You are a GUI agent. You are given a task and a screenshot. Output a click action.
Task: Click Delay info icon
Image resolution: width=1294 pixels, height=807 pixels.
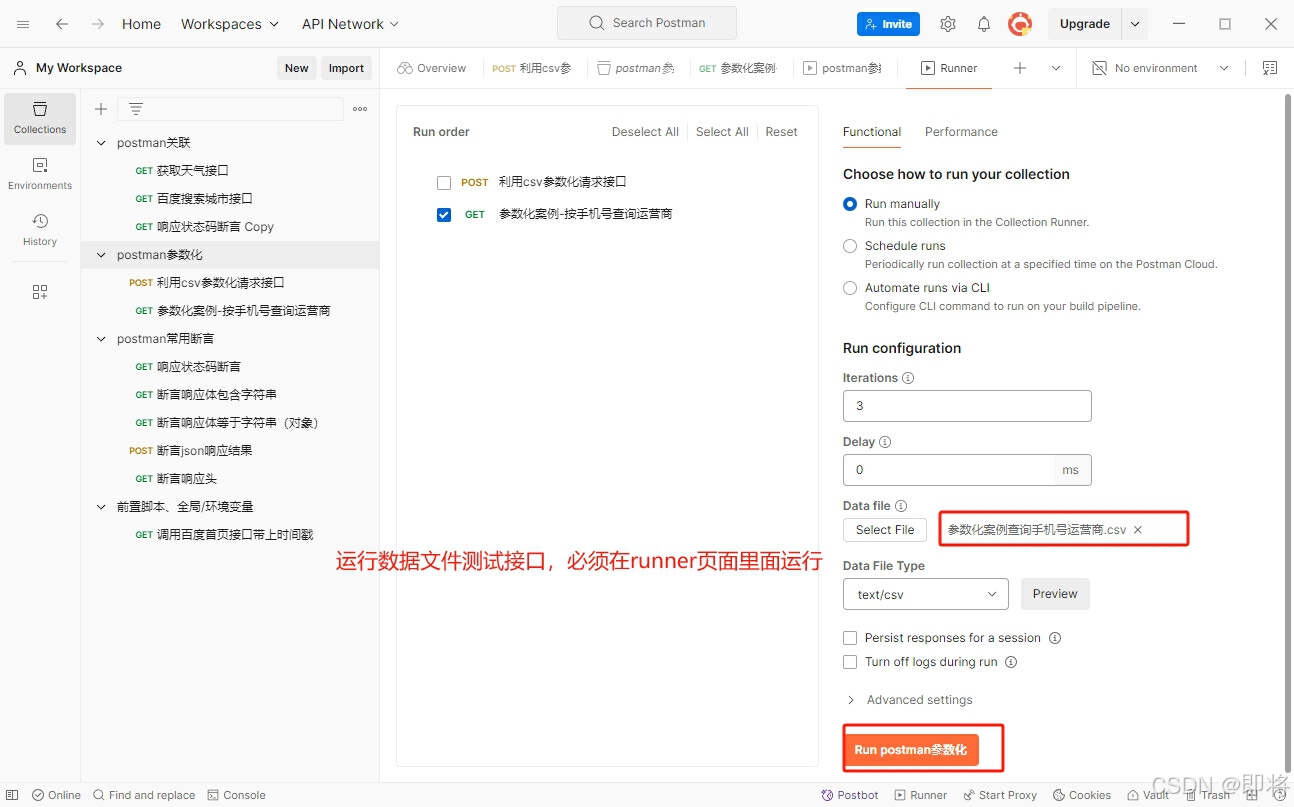pyautogui.click(x=885, y=442)
